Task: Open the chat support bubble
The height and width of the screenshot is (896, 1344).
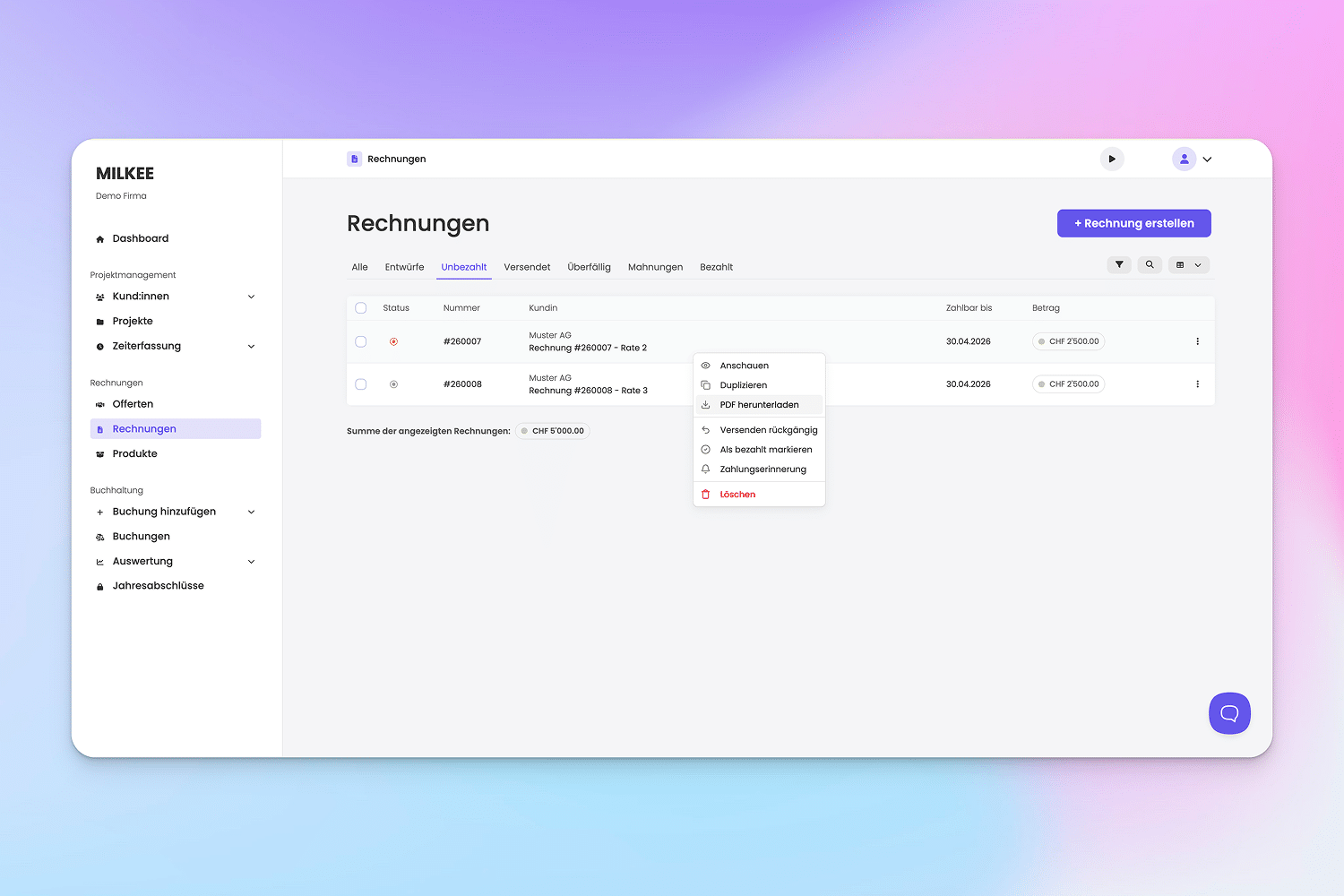Action: click(1229, 713)
